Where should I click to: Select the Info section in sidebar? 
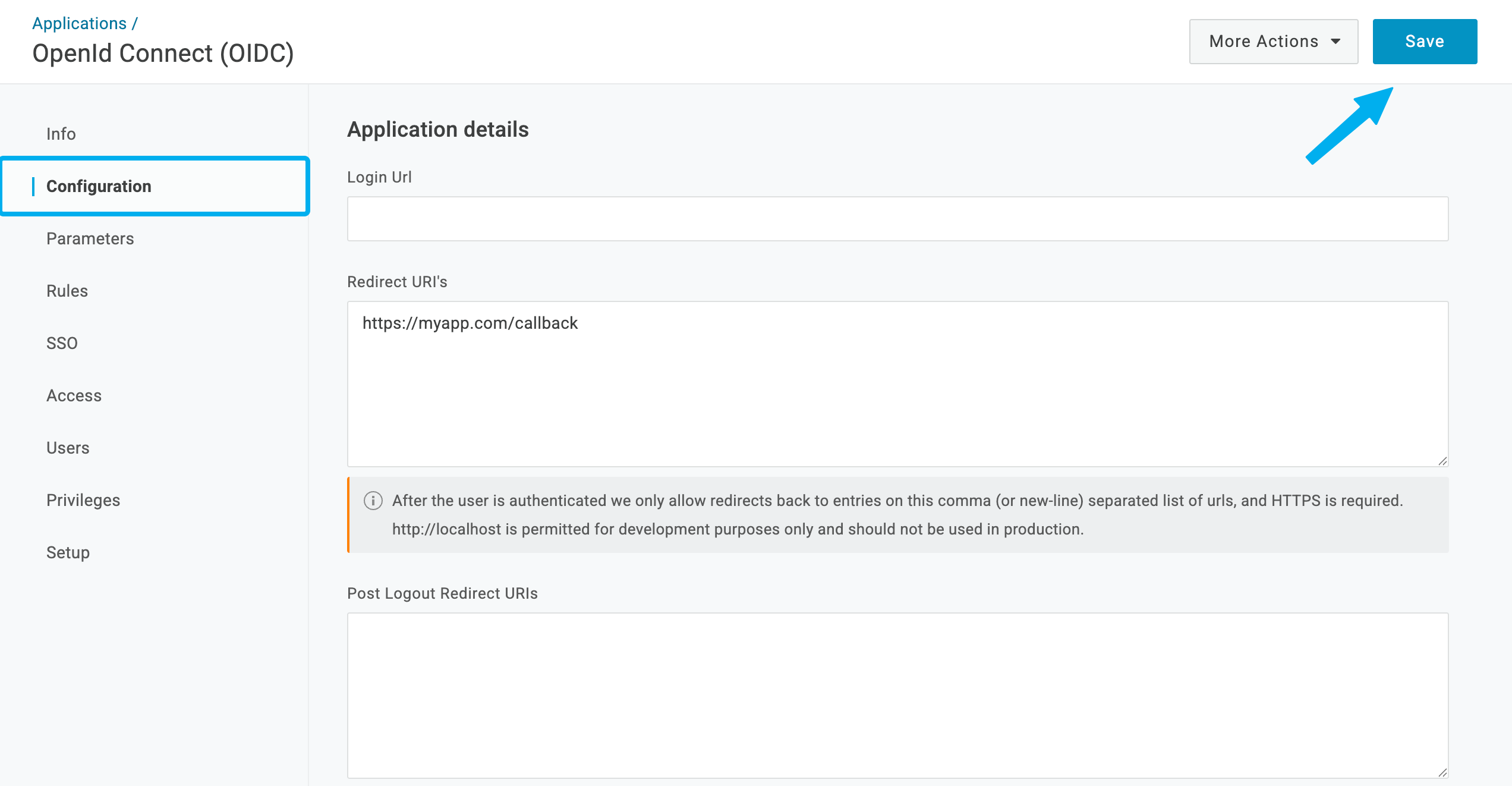[61, 134]
